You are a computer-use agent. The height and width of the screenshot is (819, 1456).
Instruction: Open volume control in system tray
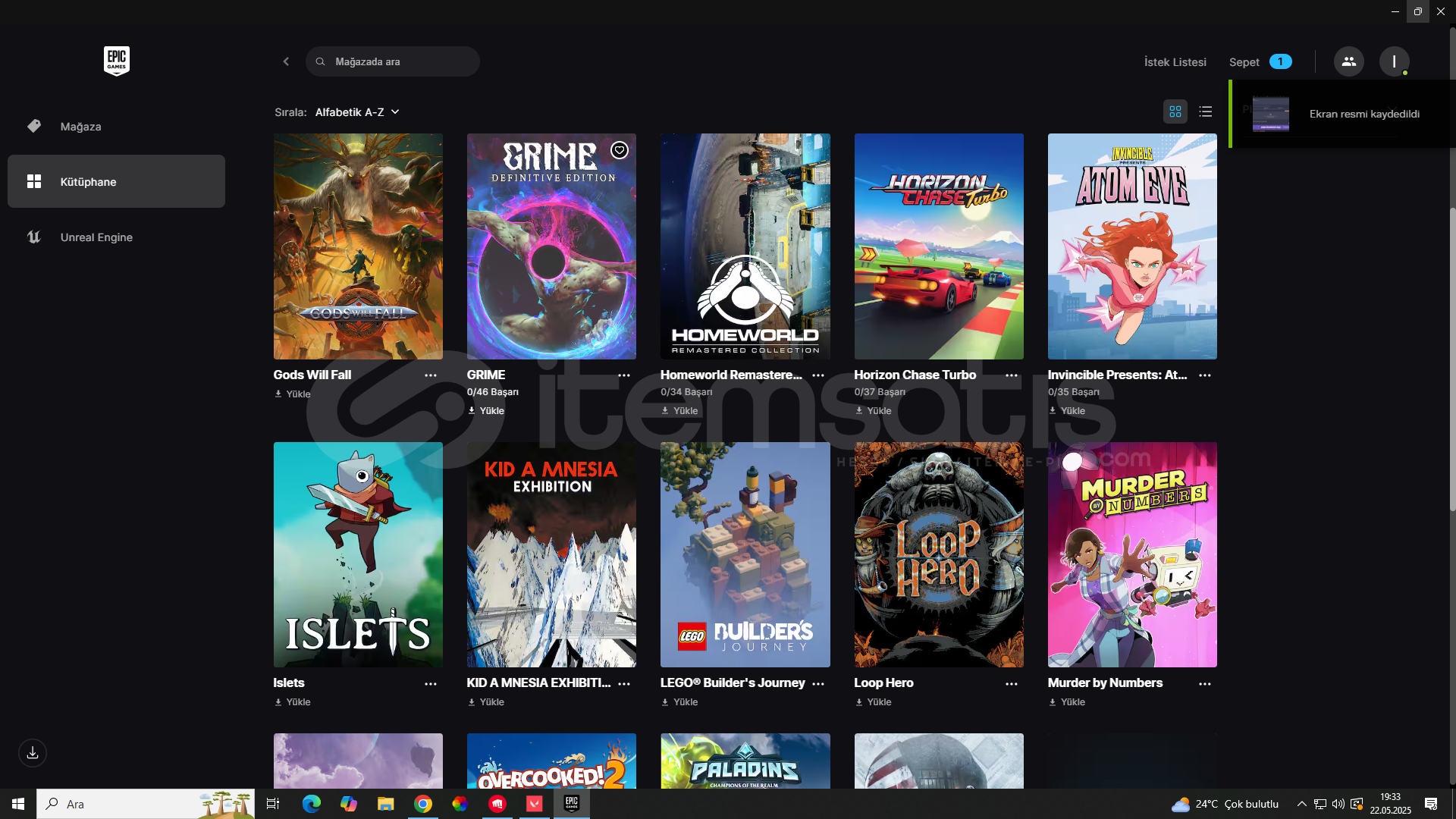point(1338,804)
